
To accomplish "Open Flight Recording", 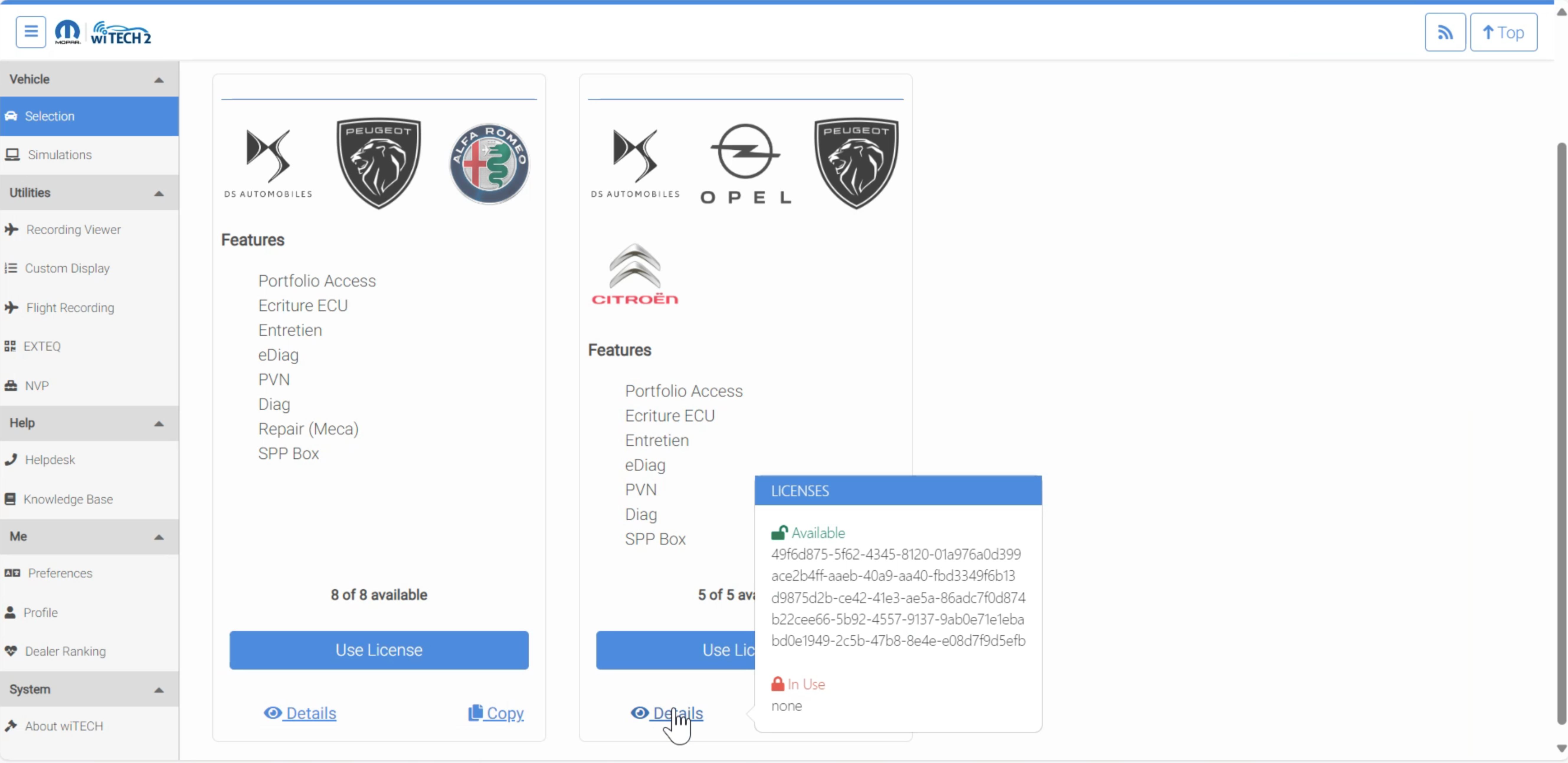I will click(89, 308).
